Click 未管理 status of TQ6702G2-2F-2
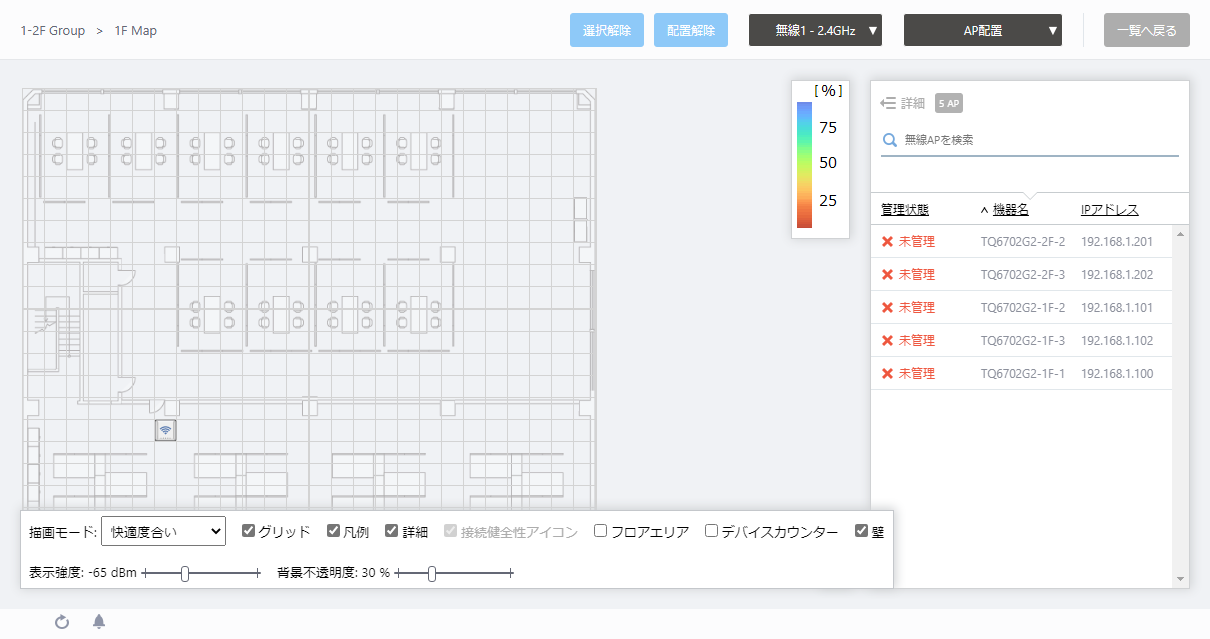The width and height of the screenshot is (1210, 639). 917,241
